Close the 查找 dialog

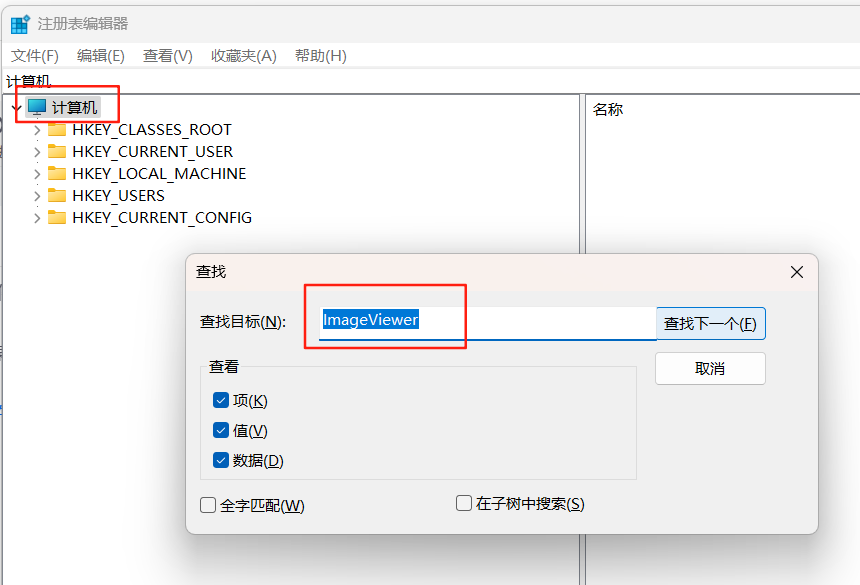pyautogui.click(x=797, y=272)
